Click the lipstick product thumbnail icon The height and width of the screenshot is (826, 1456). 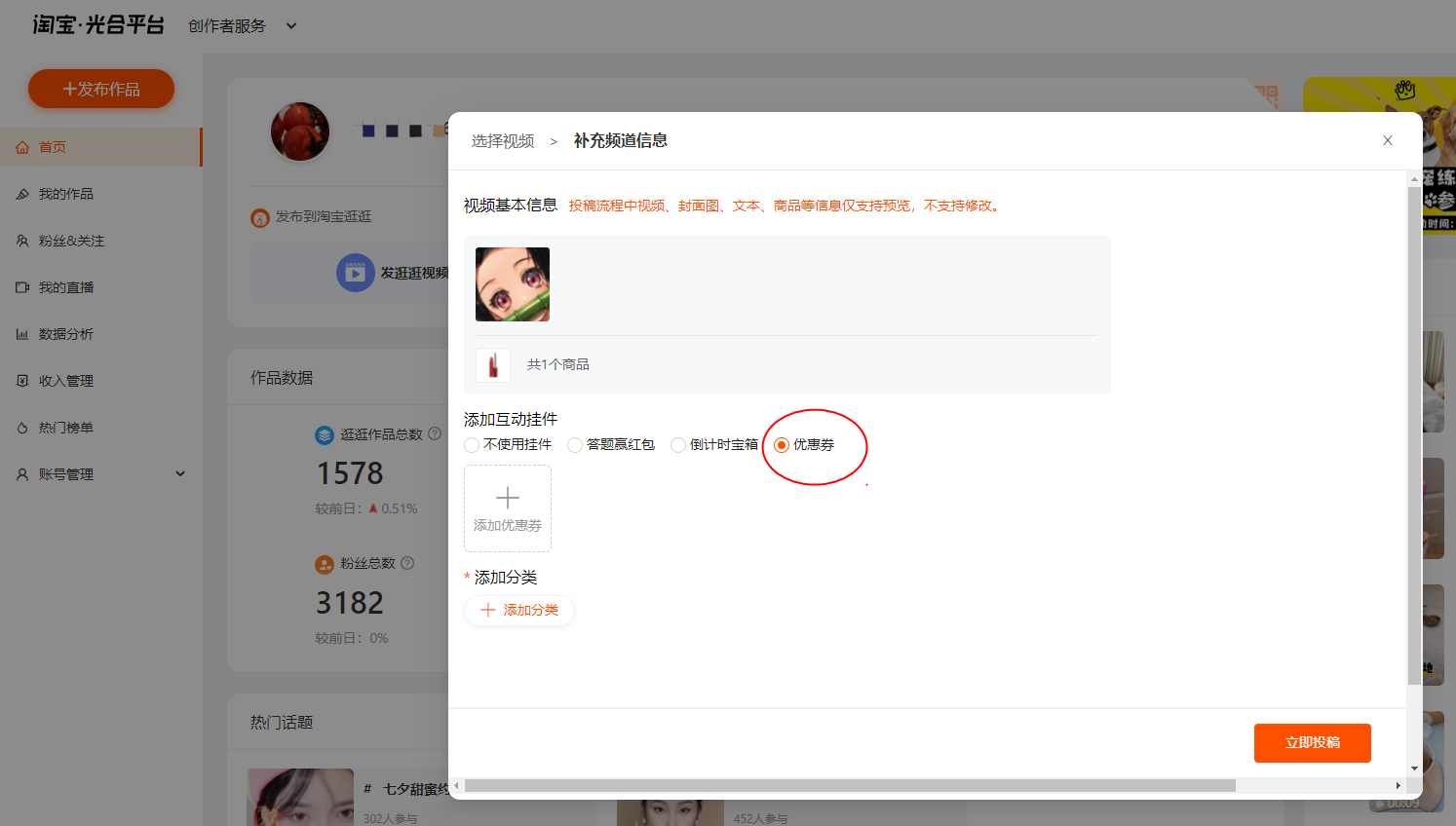click(x=493, y=365)
